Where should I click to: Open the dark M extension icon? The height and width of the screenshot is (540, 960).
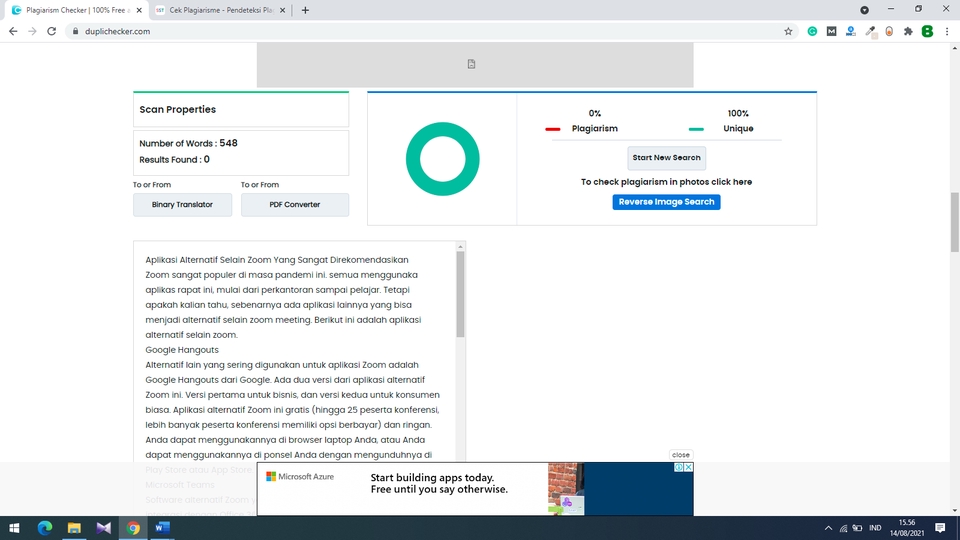831,31
